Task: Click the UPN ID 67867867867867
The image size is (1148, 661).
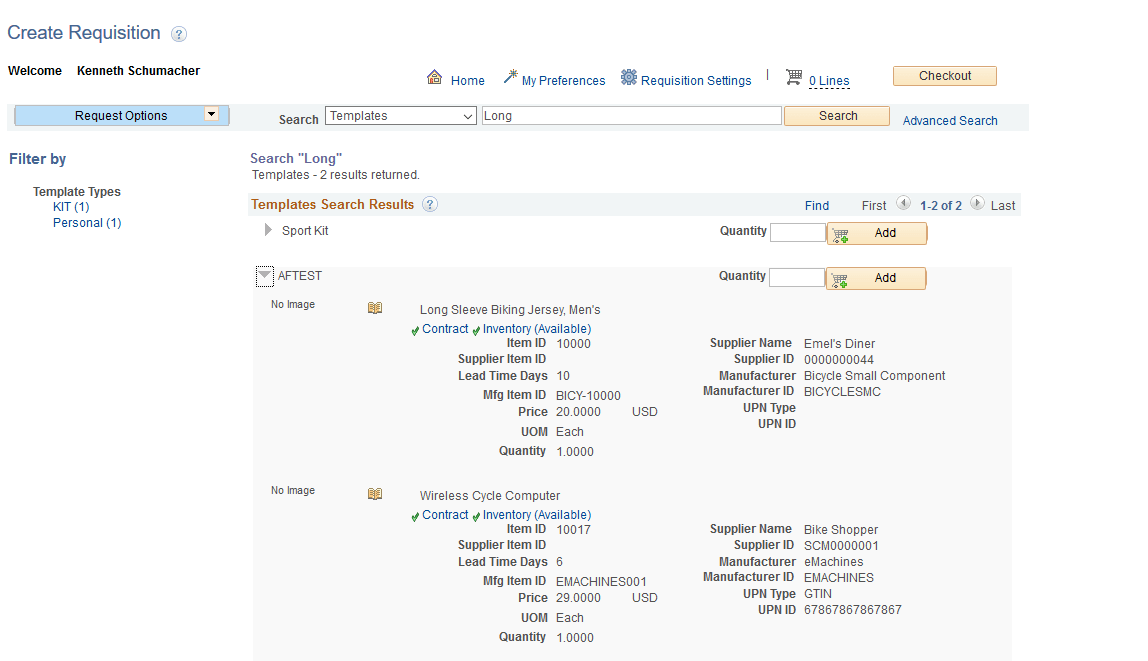Action: (x=853, y=610)
